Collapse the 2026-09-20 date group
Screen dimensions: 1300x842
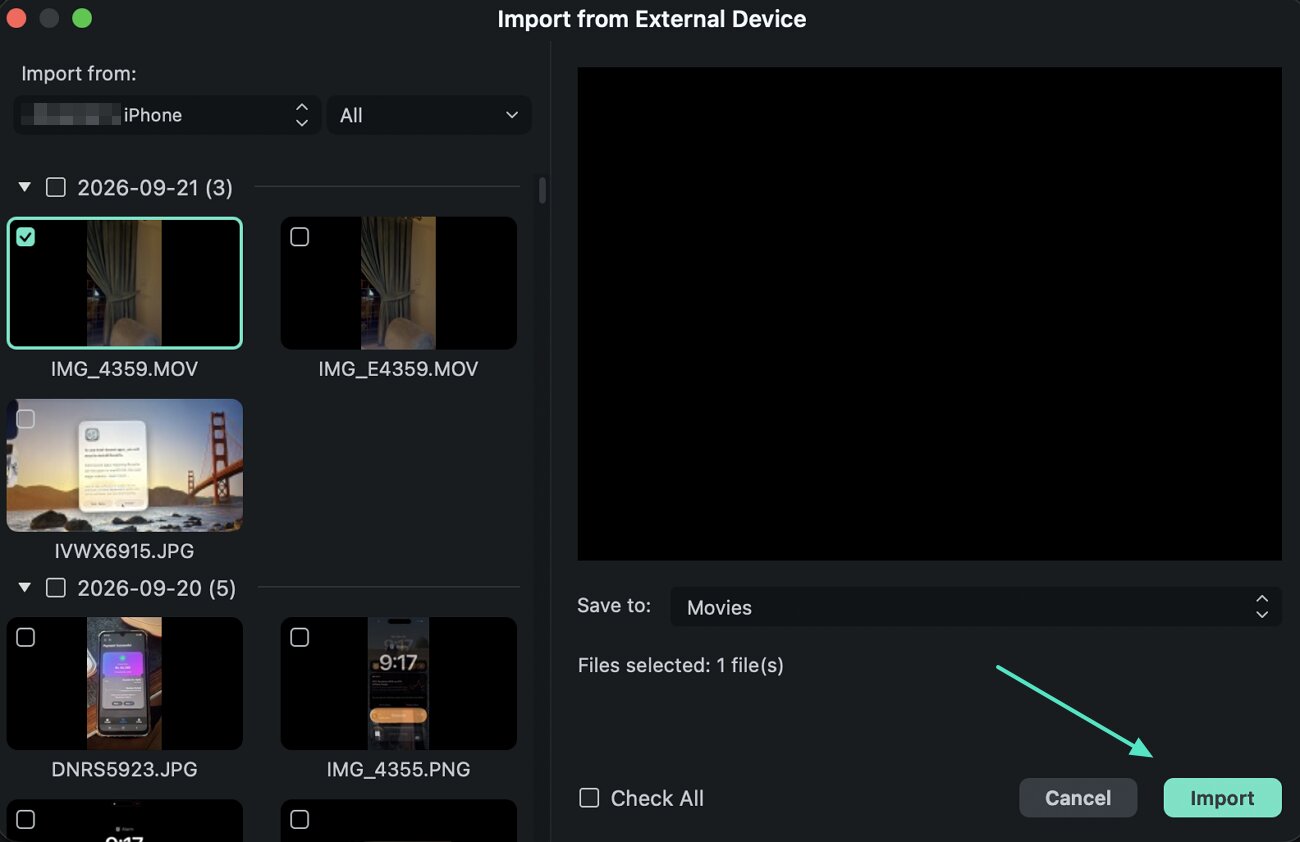tap(25, 588)
